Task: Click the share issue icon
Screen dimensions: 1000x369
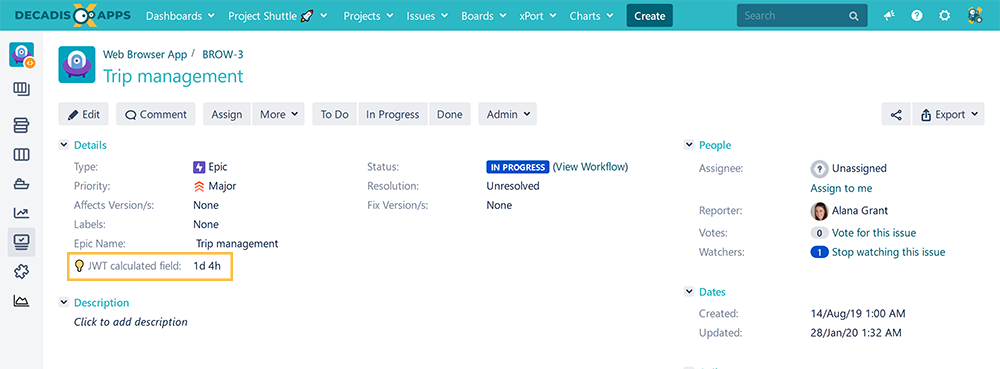Action: pos(896,115)
